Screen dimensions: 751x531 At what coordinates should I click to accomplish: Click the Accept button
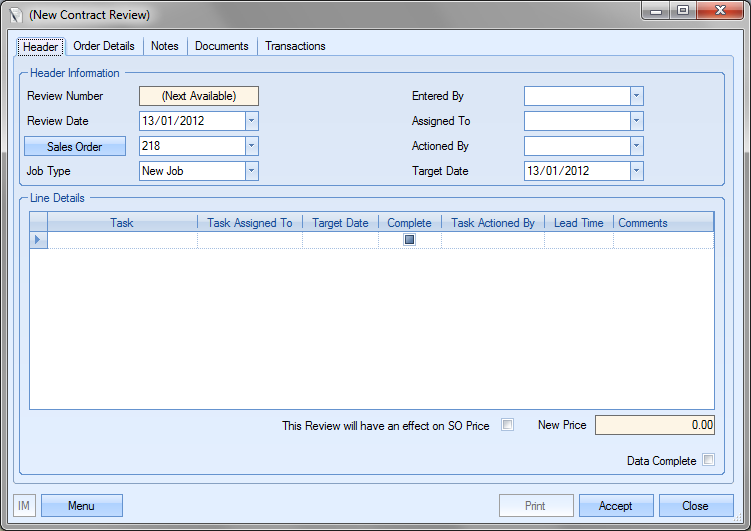click(616, 506)
